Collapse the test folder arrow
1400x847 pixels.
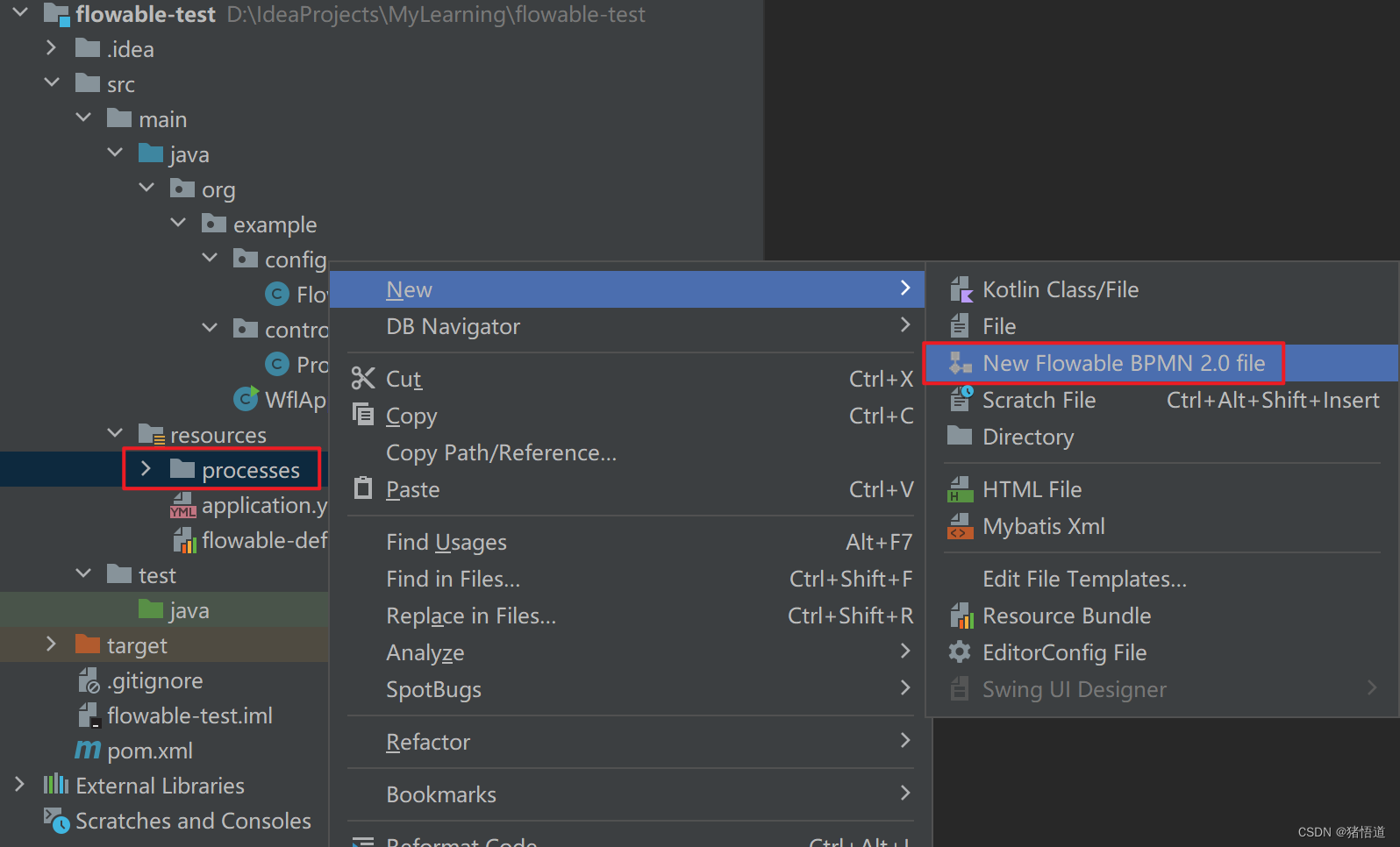pos(83,573)
